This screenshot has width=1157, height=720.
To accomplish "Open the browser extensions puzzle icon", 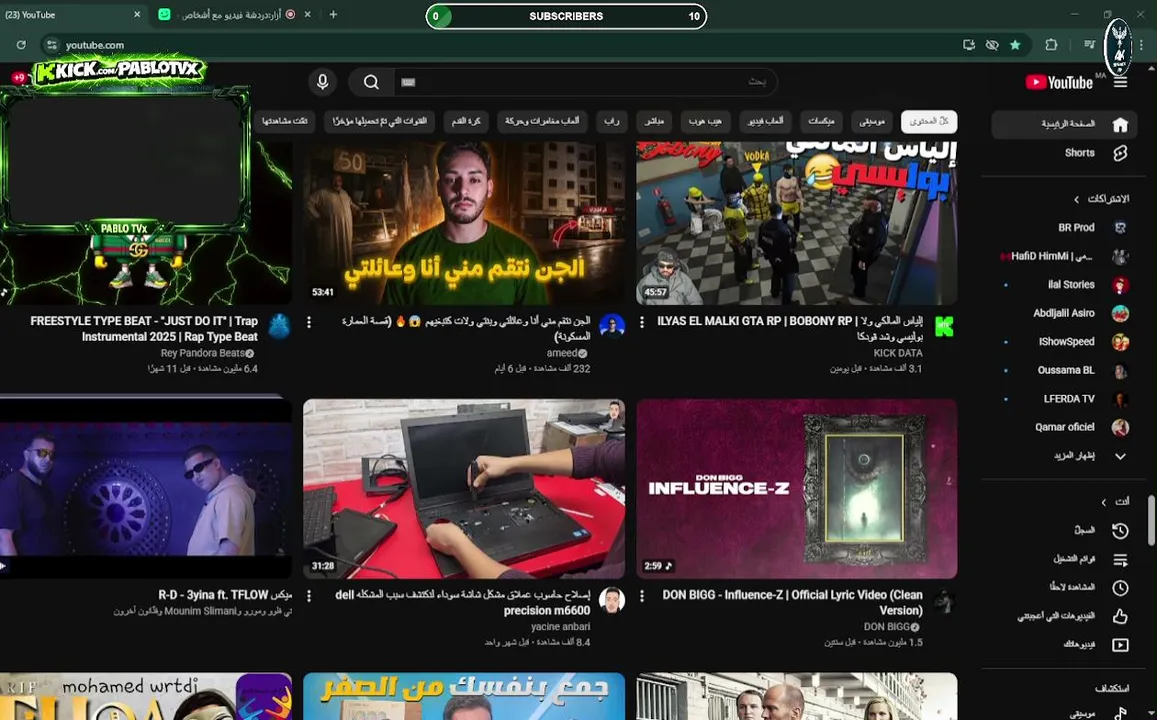I will click(x=1051, y=45).
